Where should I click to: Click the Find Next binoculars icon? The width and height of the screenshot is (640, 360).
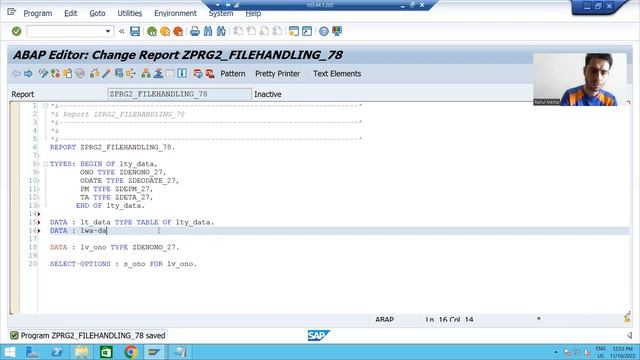[221, 31]
